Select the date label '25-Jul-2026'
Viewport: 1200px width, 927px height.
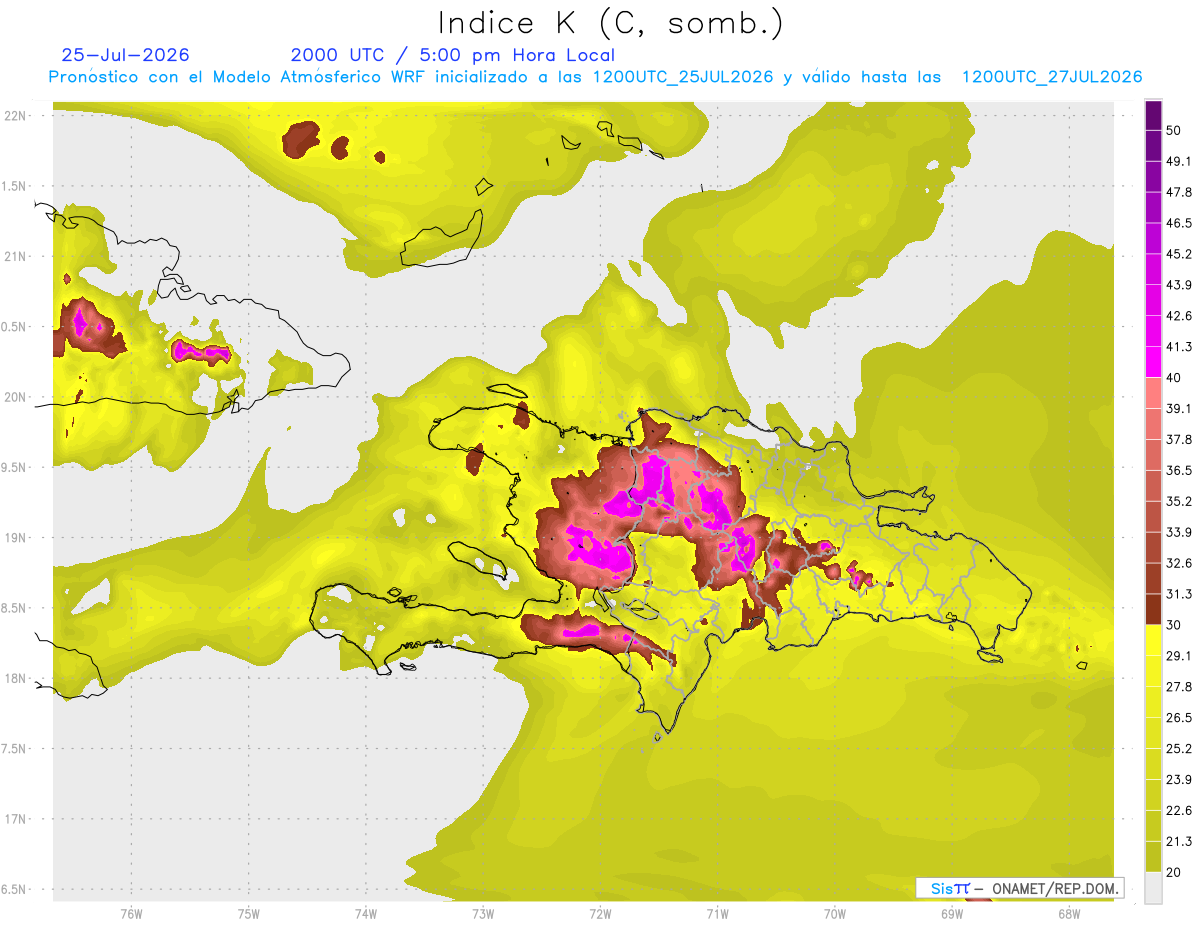click(125, 55)
